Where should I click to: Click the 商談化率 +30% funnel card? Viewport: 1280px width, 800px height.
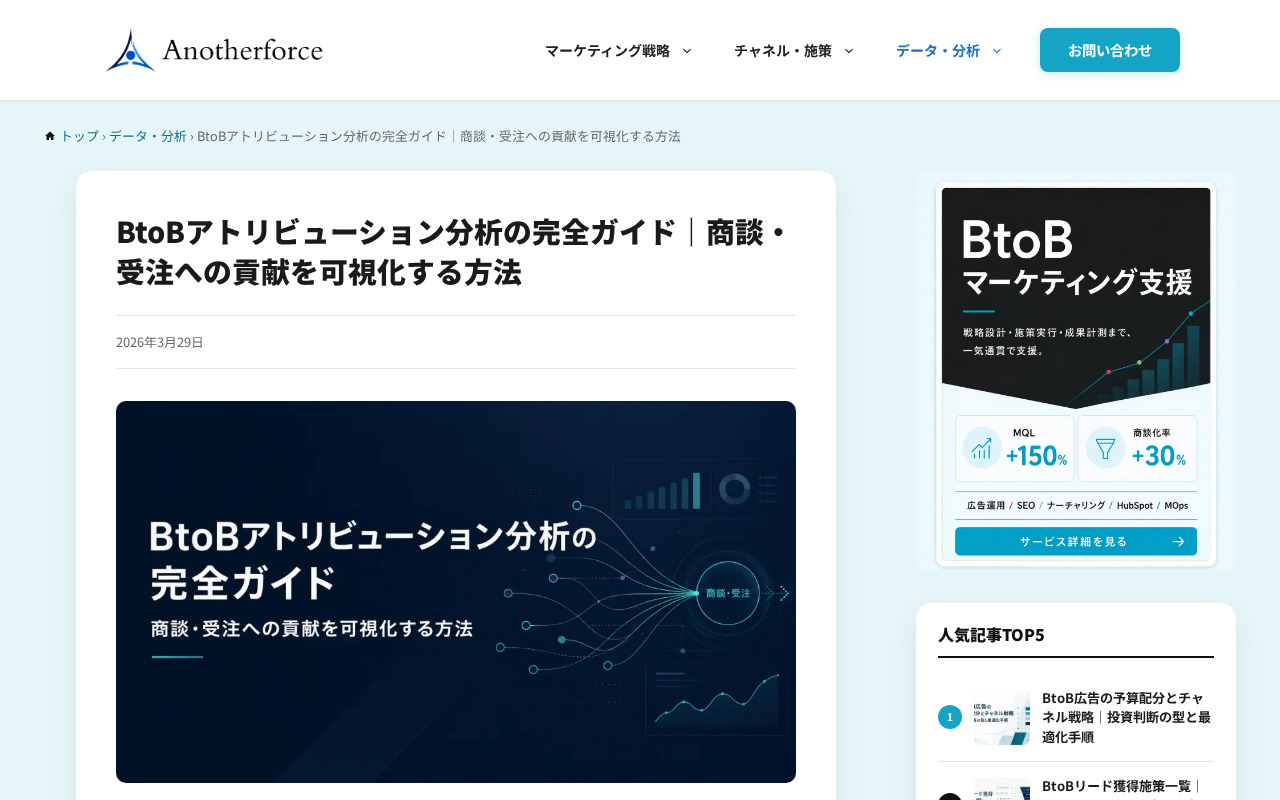[1137, 448]
